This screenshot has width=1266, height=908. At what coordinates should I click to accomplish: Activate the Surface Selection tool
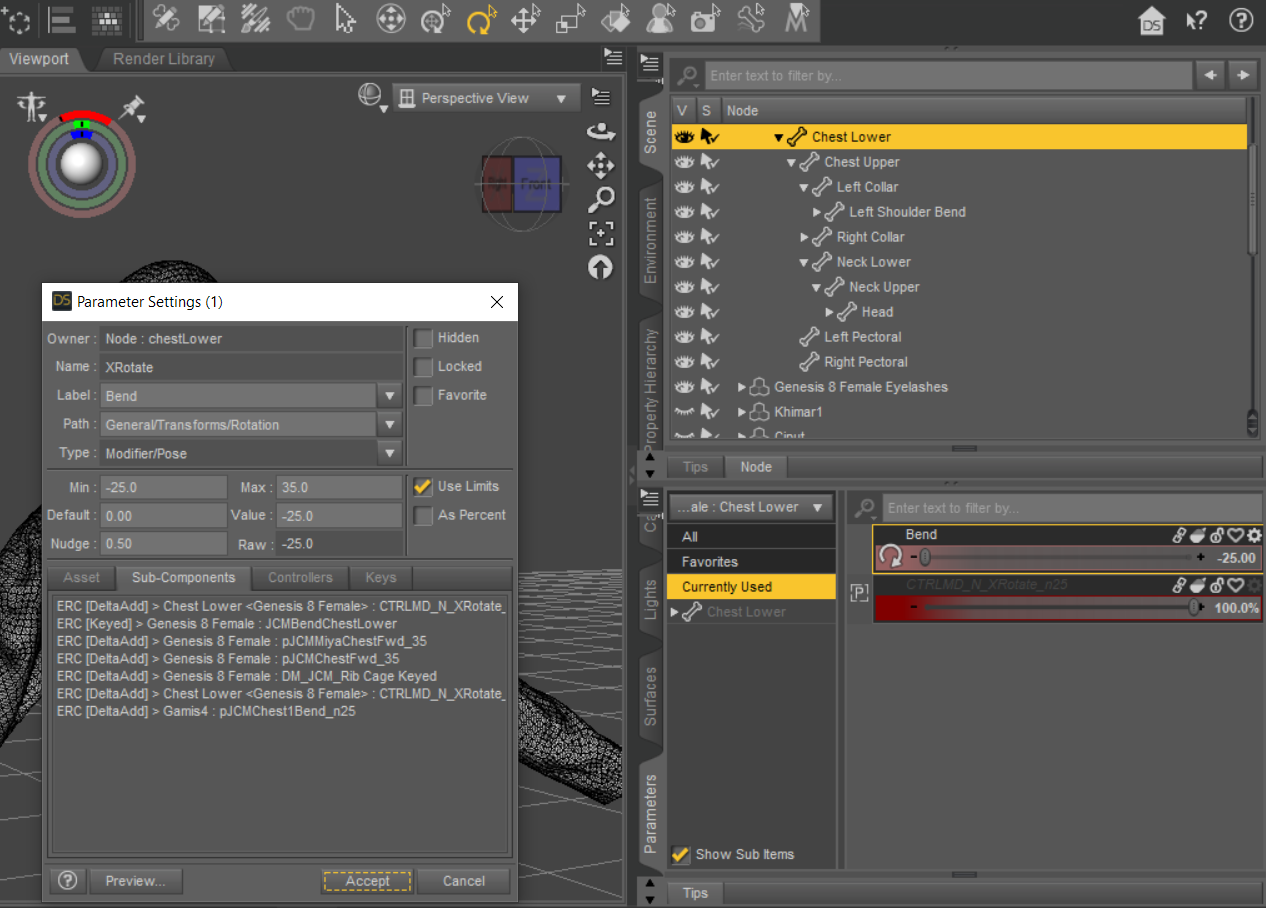click(x=616, y=20)
